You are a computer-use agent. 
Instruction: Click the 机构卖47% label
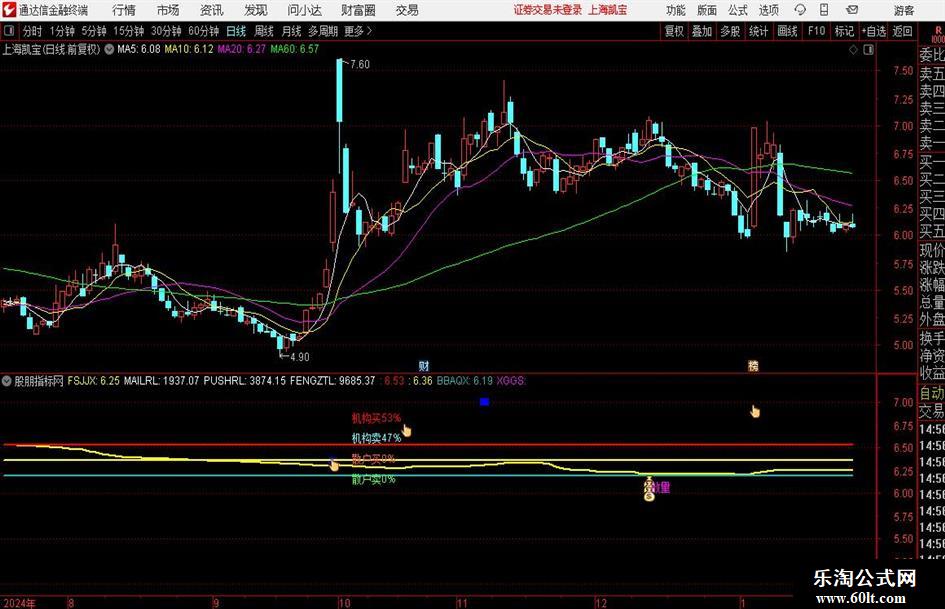[x=376, y=438]
